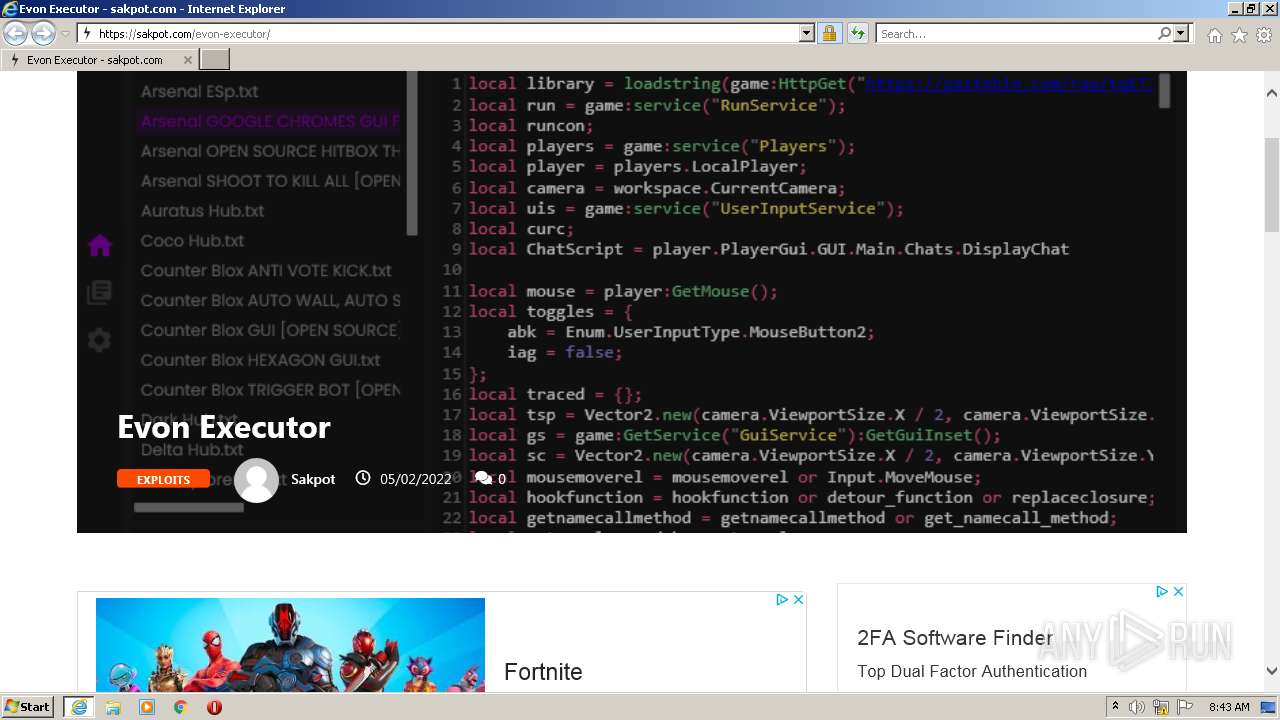
Task: Click the address bar URL field
Action: point(439,34)
